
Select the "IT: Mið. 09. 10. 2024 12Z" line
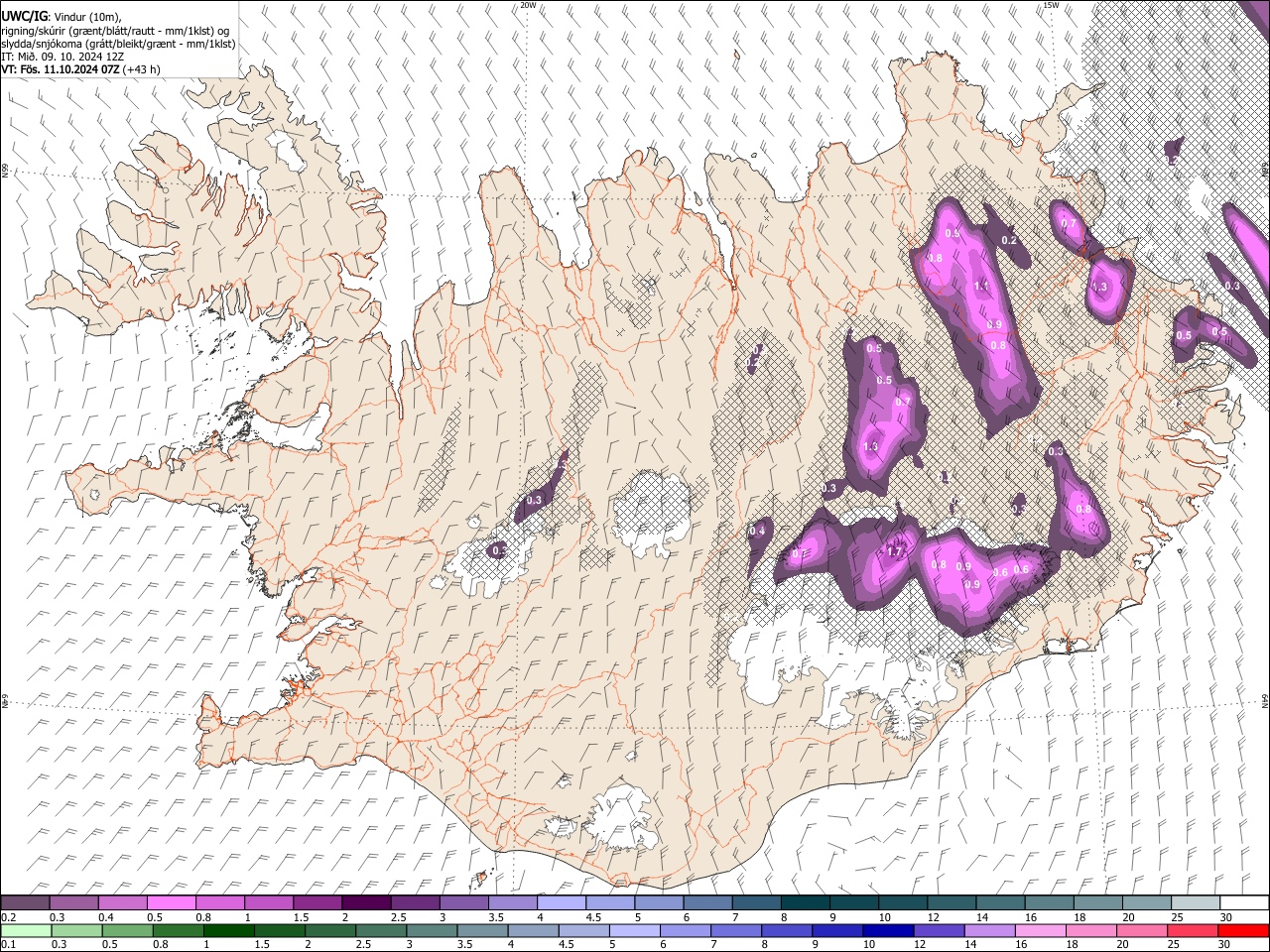(63, 57)
